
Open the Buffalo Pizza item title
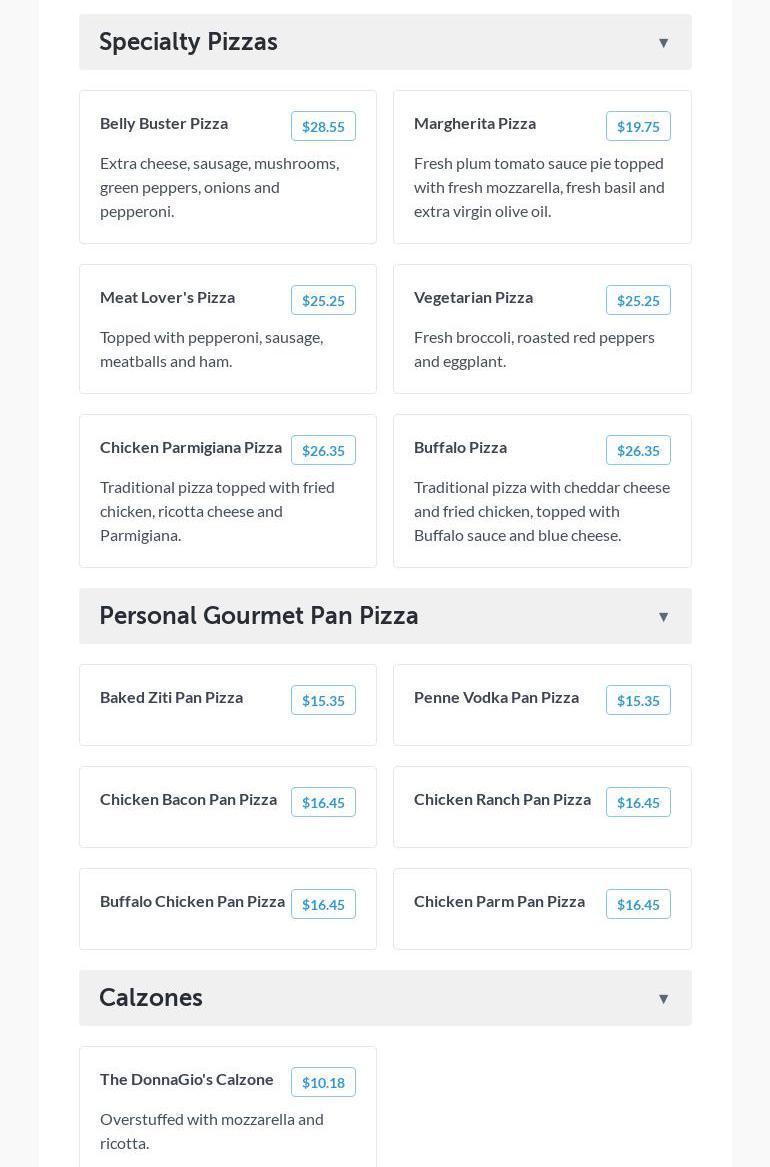click(x=460, y=447)
